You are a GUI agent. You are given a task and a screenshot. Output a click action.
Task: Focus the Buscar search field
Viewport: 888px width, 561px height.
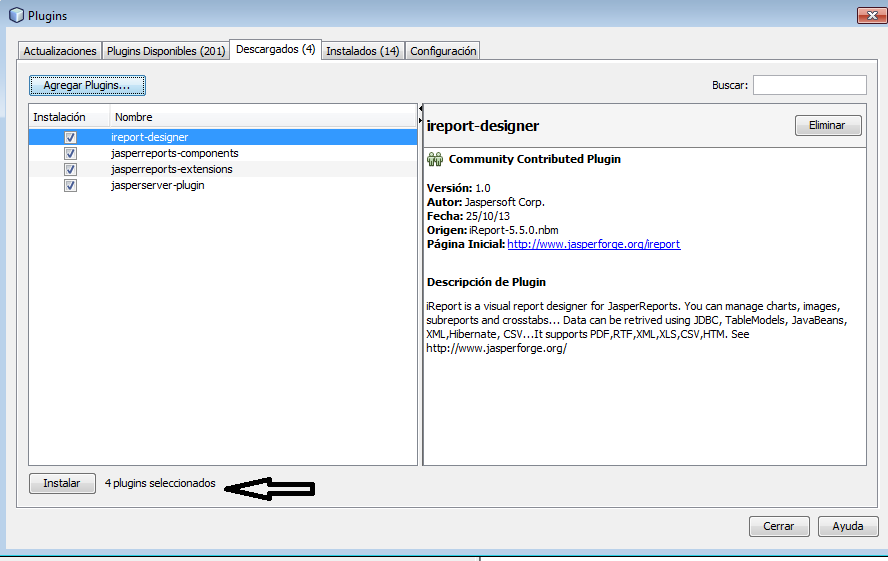click(809, 85)
